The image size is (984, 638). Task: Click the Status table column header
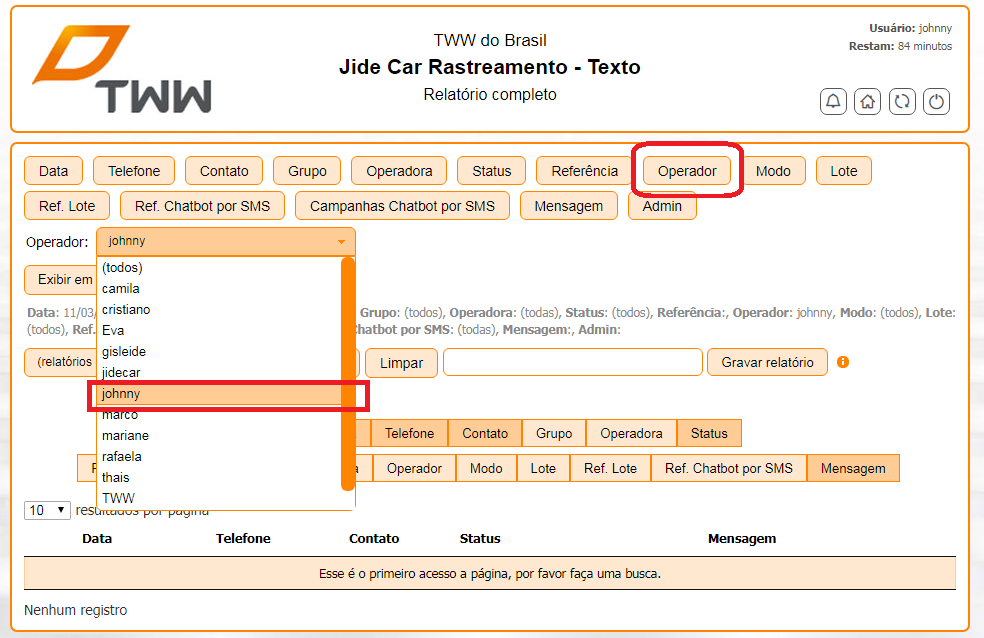pos(479,538)
